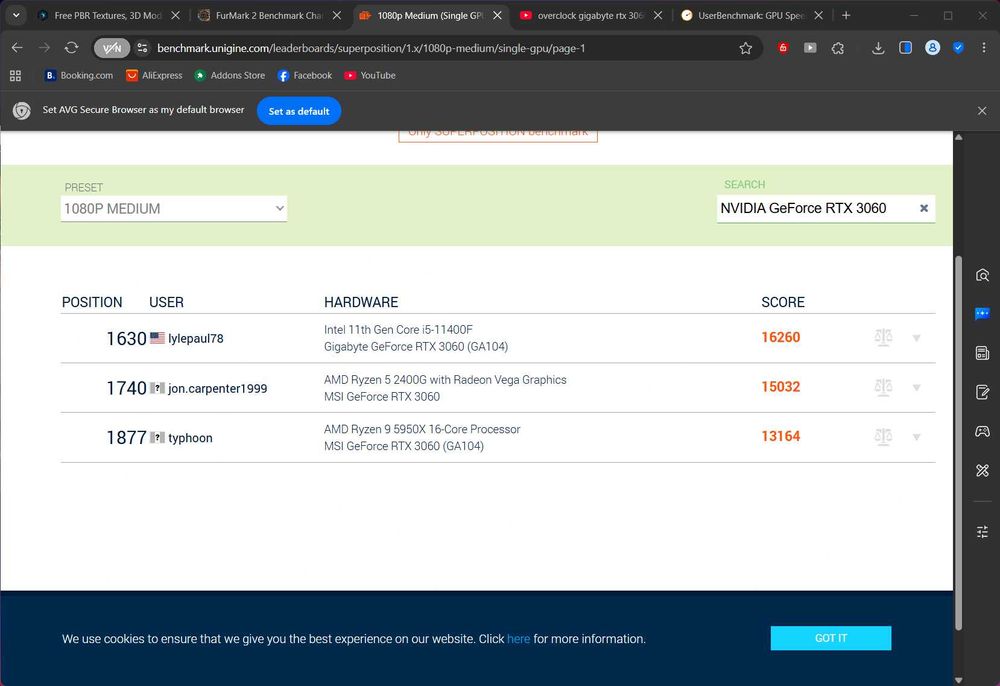
Task: Open the apps grid in bookmarks bar
Action: click(x=16, y=76)
